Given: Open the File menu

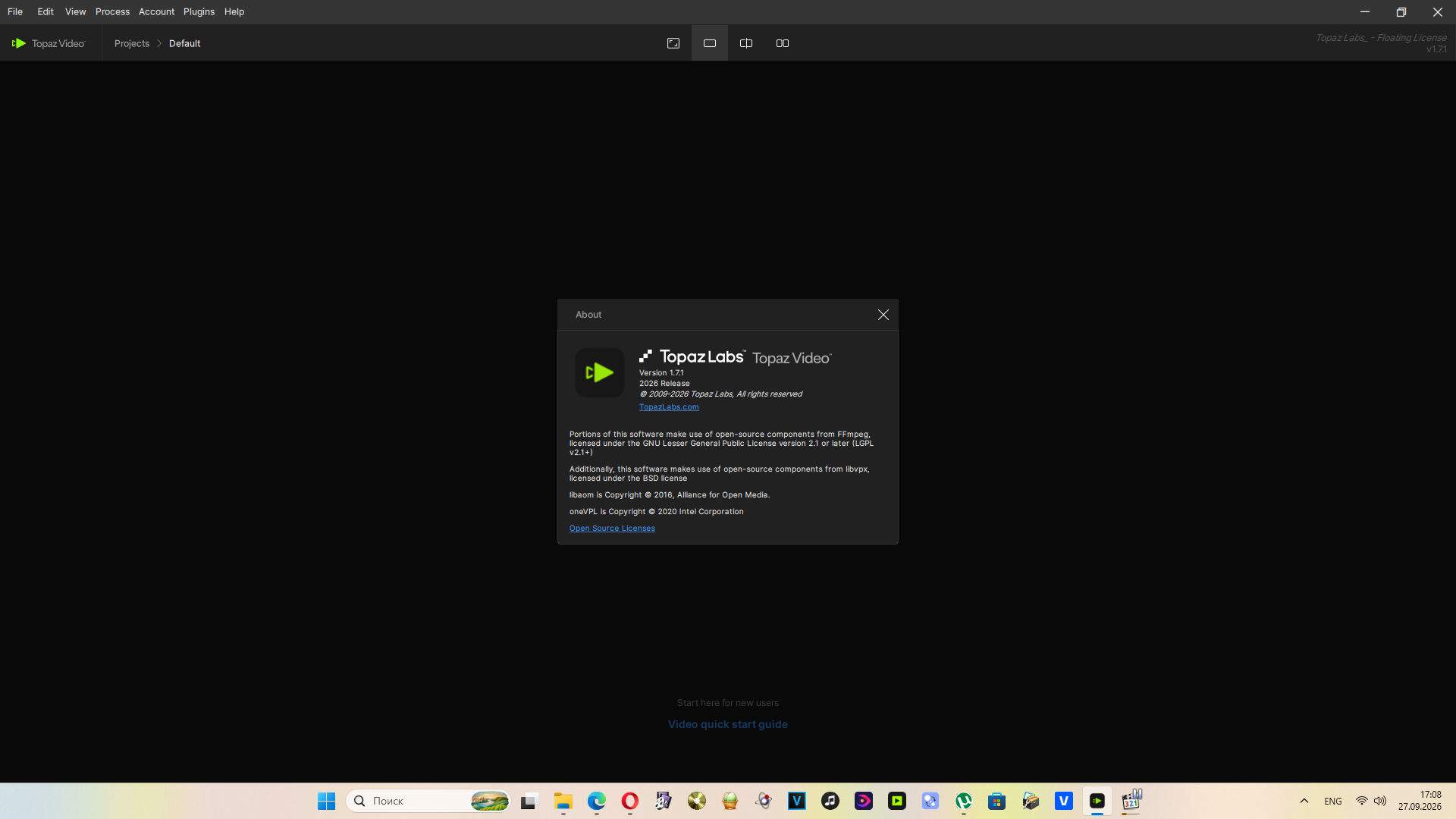Looking at the screenshot, I should pos(15,11).
